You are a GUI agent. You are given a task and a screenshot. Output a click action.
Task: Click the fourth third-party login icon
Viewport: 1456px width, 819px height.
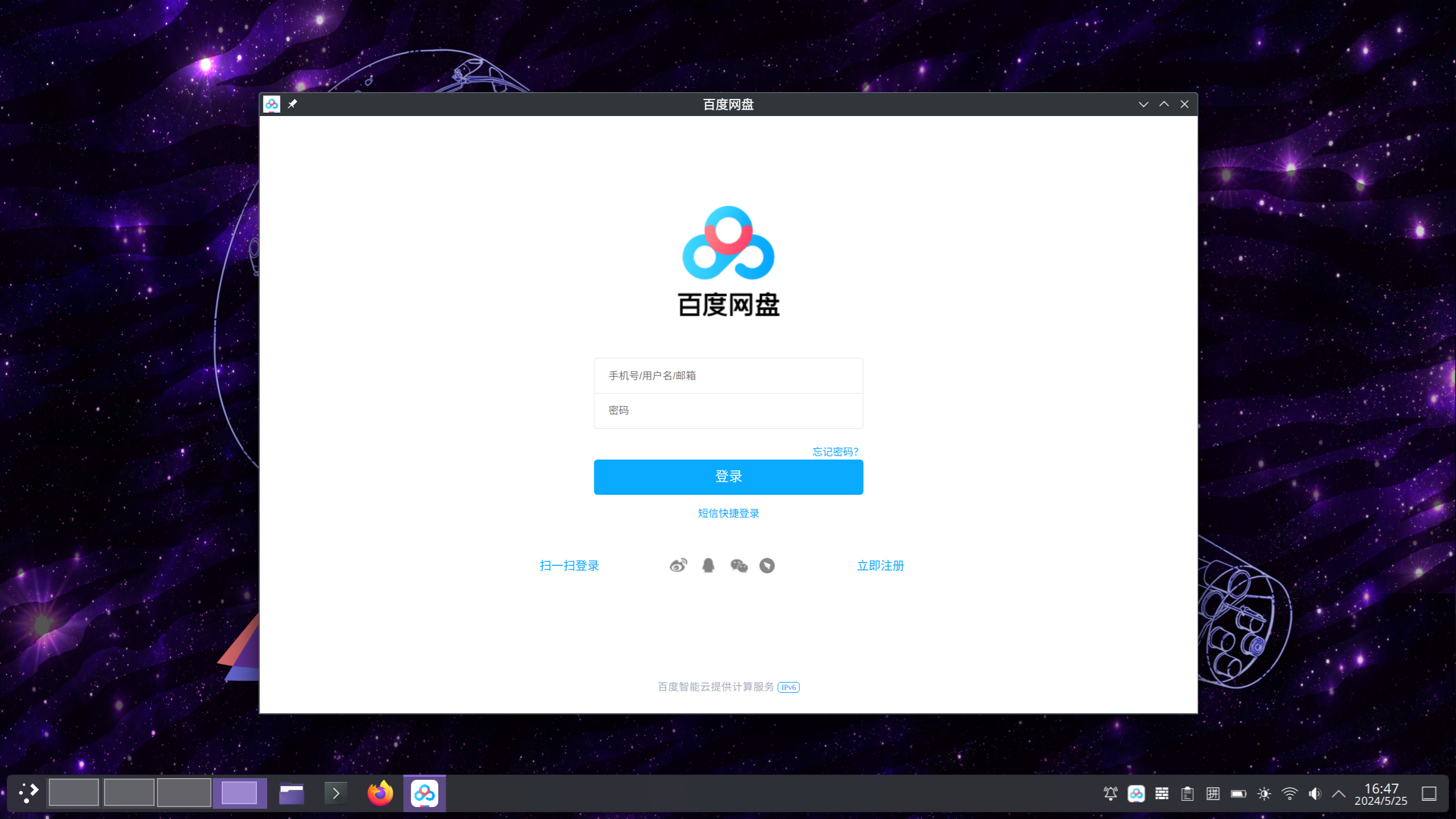(767, 565)
